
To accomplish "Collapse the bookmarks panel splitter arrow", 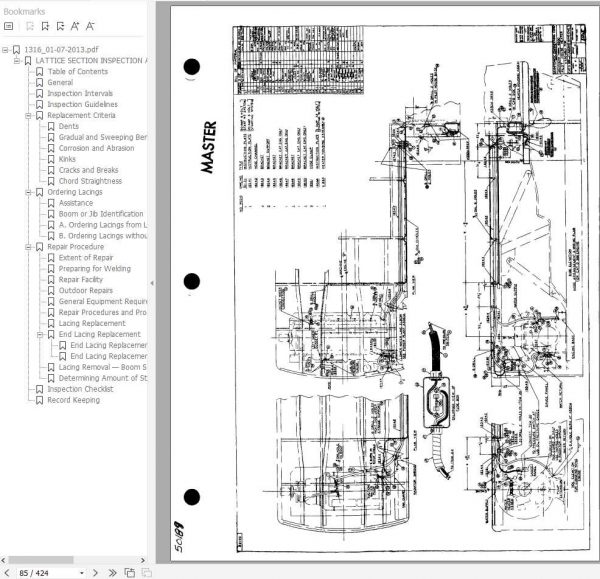I will (x=152, y=283).
